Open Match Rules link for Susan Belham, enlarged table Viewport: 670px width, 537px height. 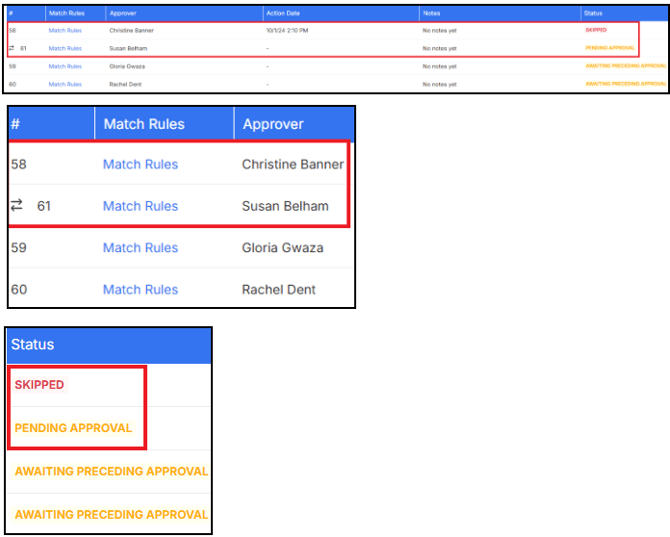[140, 206]
